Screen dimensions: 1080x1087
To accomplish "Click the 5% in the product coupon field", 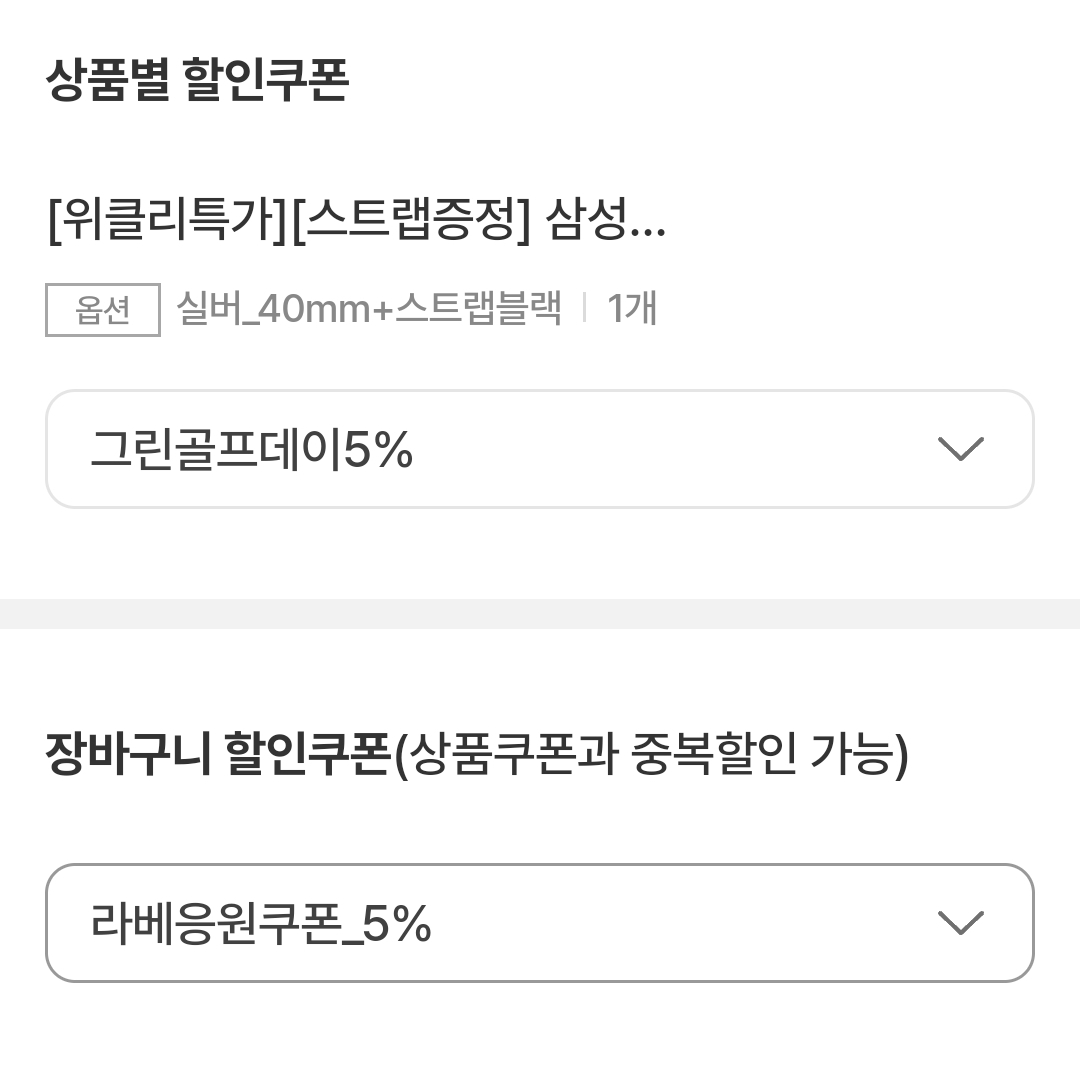I will pyautogui.click(x=379, y=451).
